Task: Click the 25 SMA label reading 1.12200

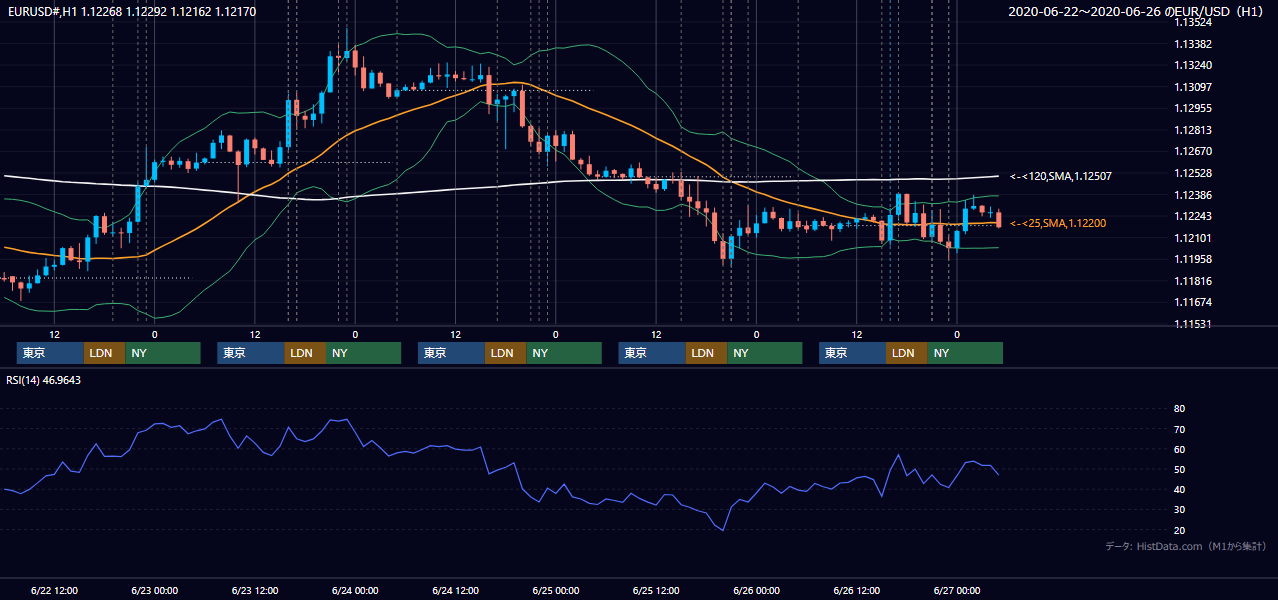Action: (x=1058, y=223)
